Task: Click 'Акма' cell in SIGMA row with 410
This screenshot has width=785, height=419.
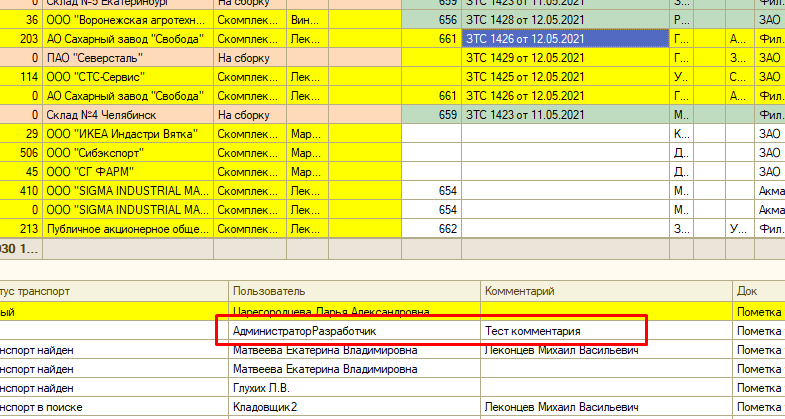Action: [770, 191]
